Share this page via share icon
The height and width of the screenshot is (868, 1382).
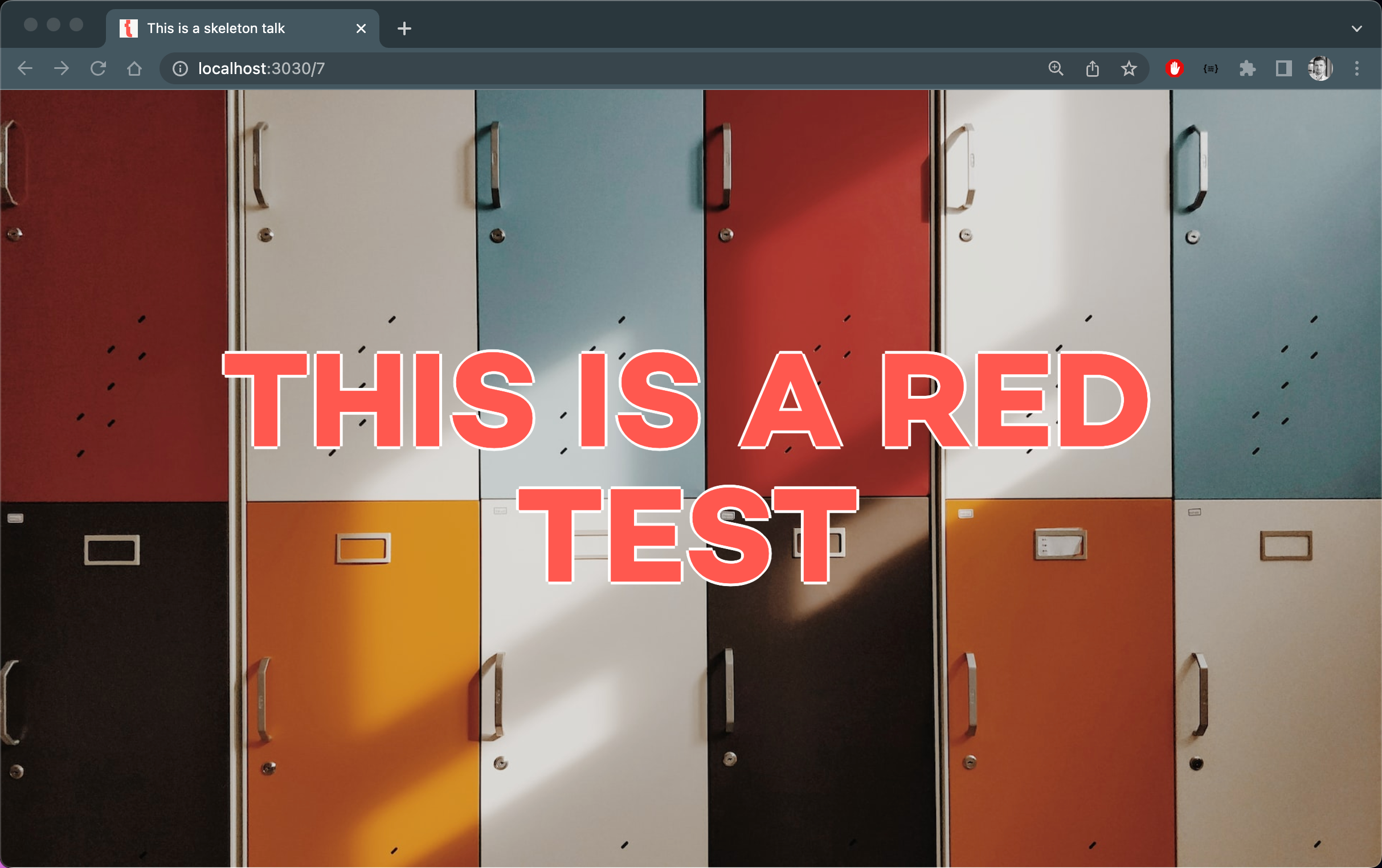click(x=1092, y=69)
